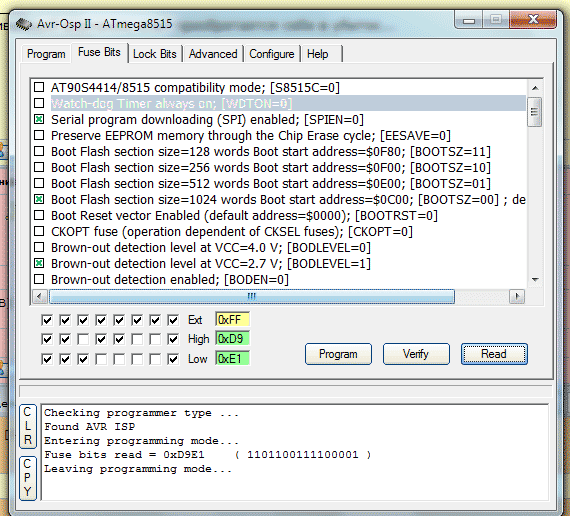Click the horizontal scroll right arrow
This screenshot has height=516, width=570.
coord(517,296)
